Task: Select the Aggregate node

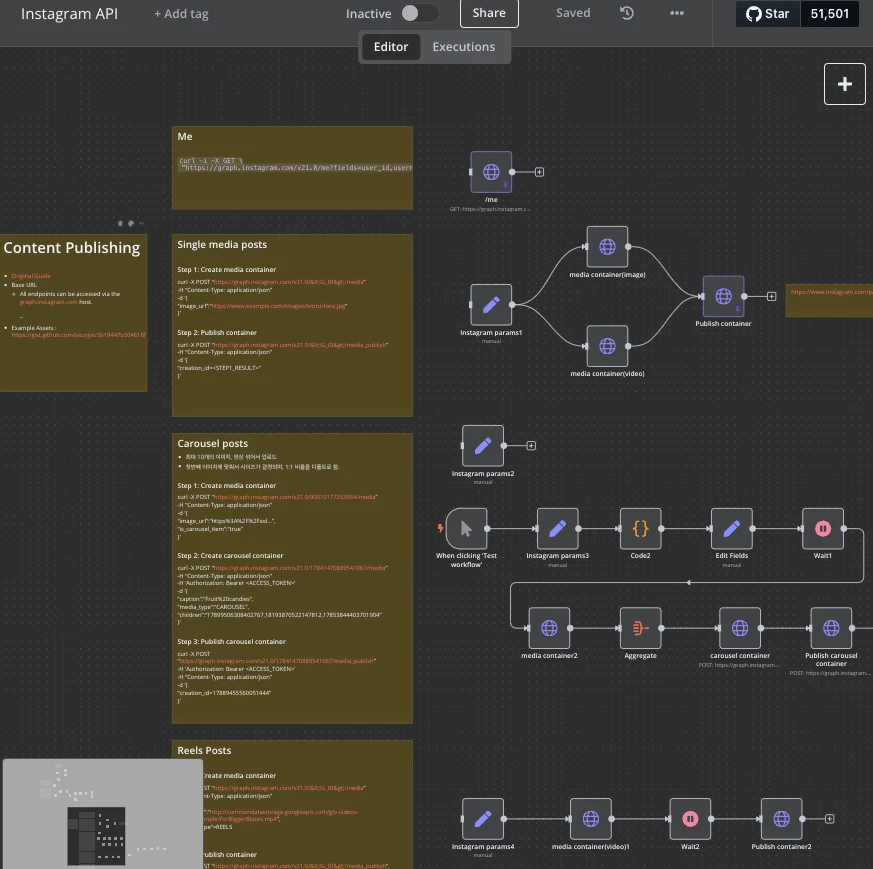Action: 640,628
